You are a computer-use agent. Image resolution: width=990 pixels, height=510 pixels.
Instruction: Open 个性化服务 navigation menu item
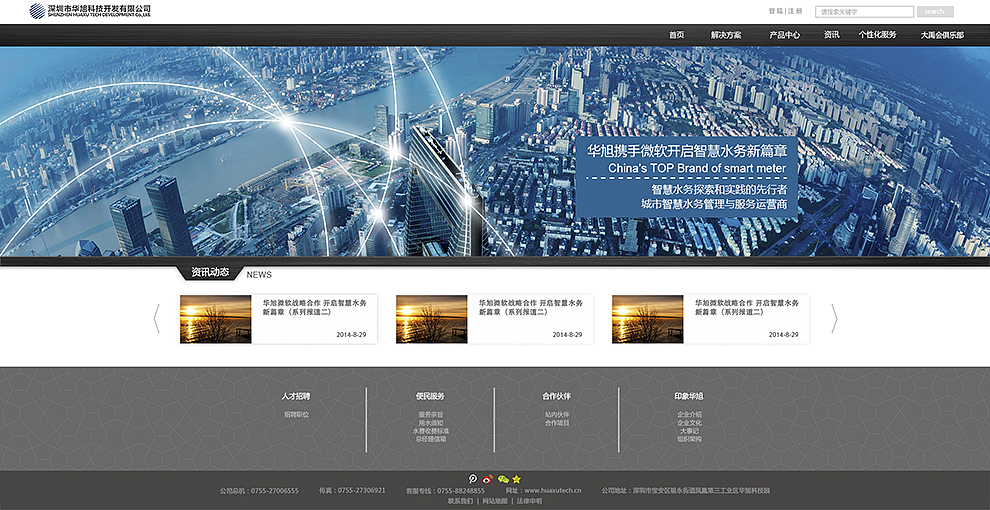point(878,35)
